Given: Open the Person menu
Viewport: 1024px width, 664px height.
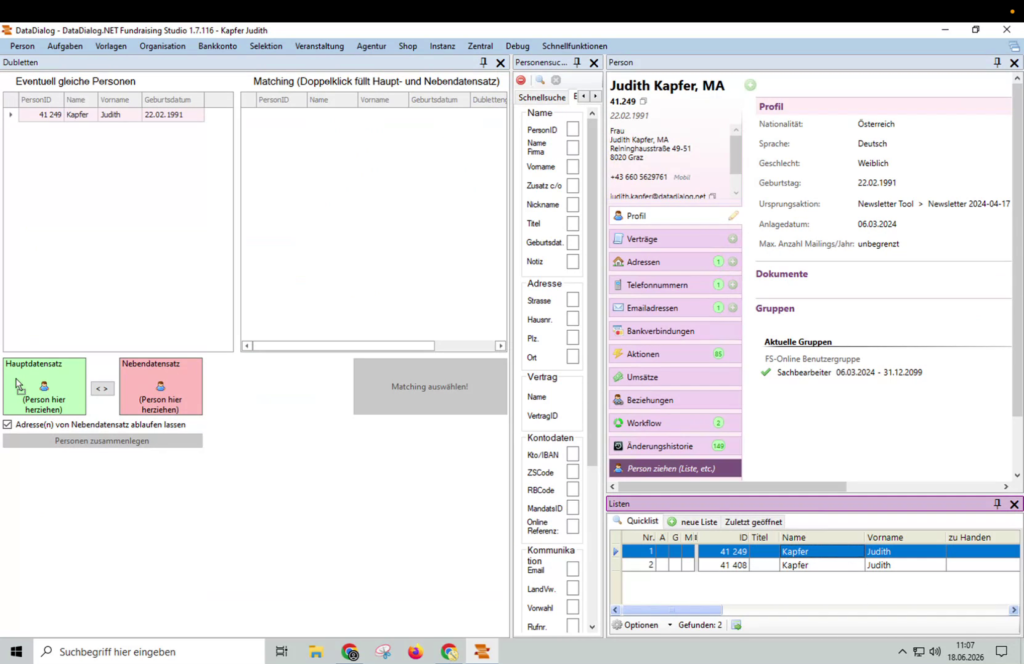Looking at the screenshot, I should click(22, 46).
